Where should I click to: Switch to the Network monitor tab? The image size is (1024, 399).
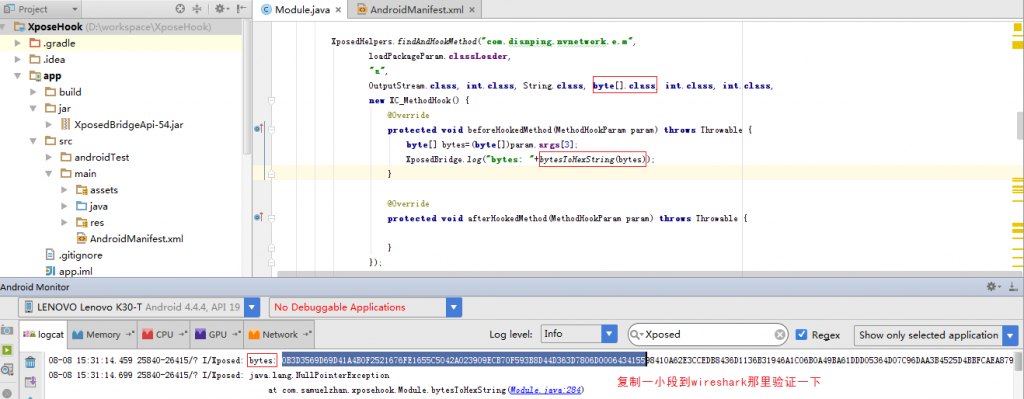pos(280,334)
